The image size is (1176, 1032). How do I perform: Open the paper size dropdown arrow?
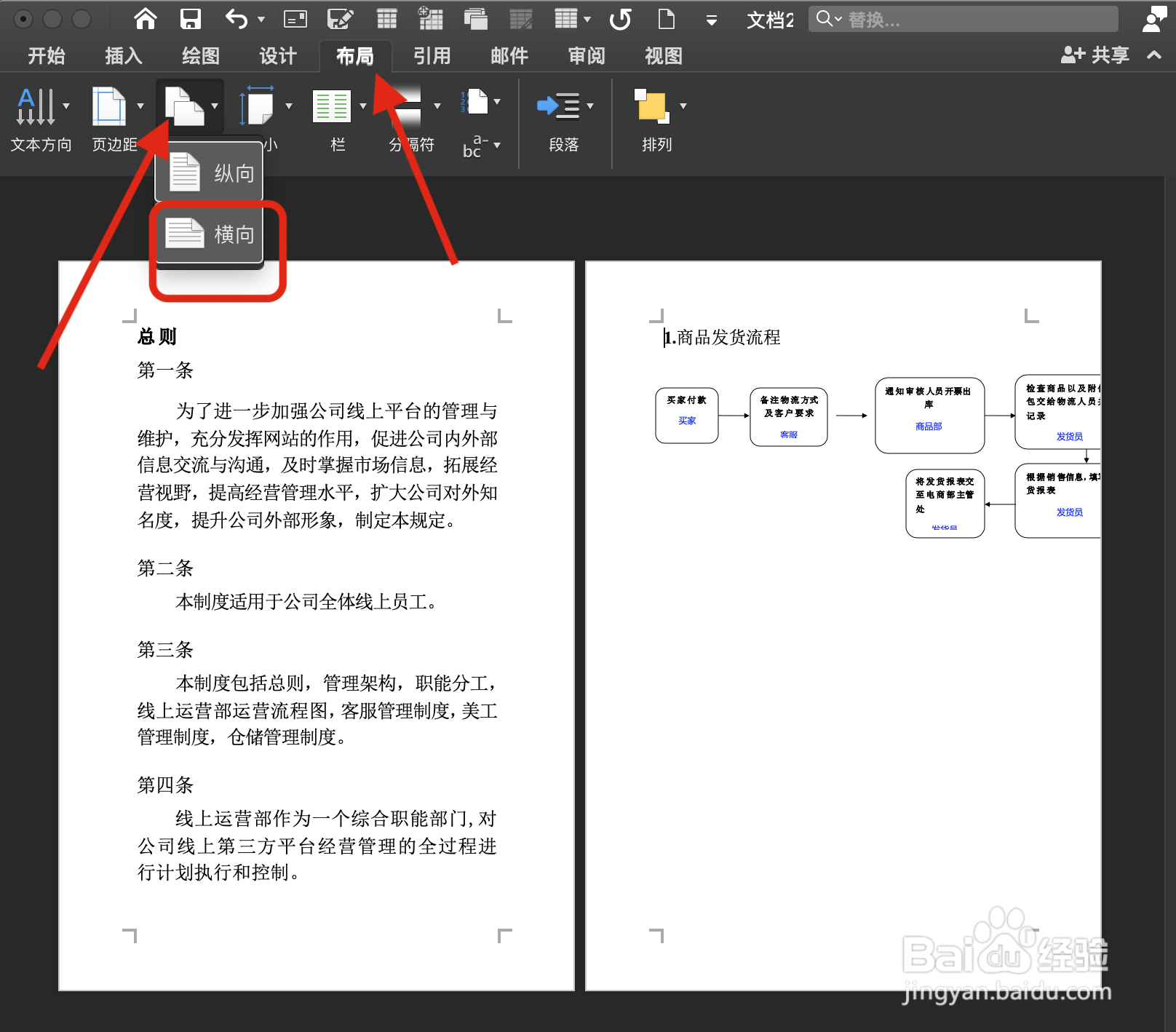coord(289,106)
